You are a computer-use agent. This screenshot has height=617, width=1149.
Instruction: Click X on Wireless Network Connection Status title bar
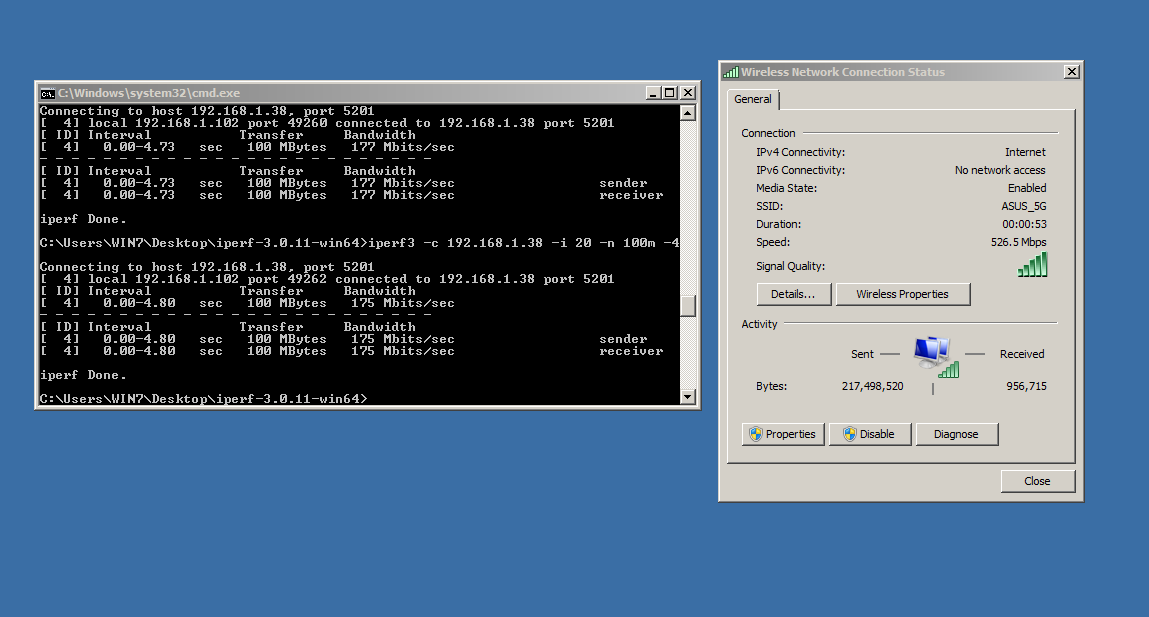[1071, 72]
